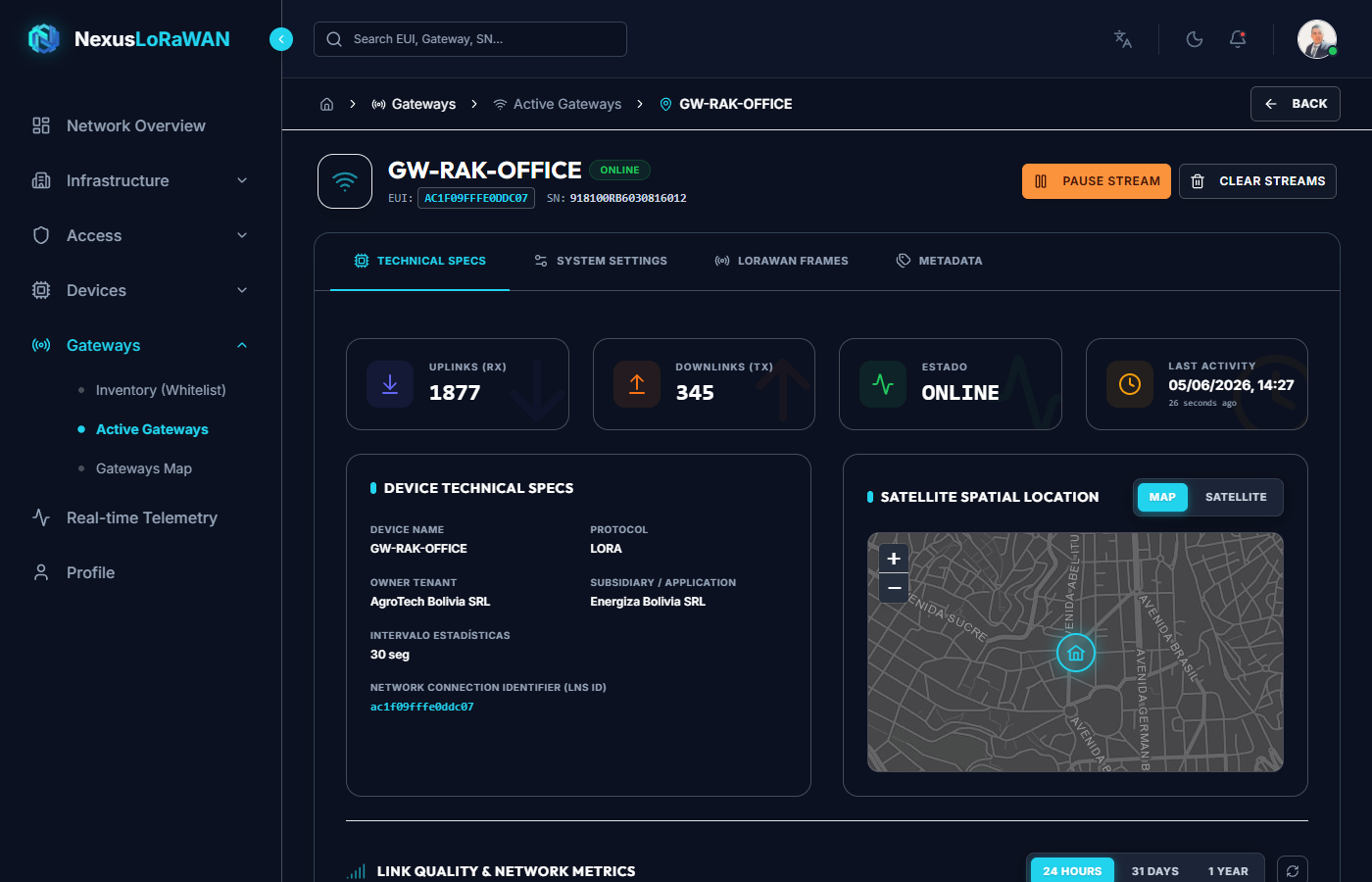
Task: Click the Link Quality signal bars icon
Action: pos(356,871)
